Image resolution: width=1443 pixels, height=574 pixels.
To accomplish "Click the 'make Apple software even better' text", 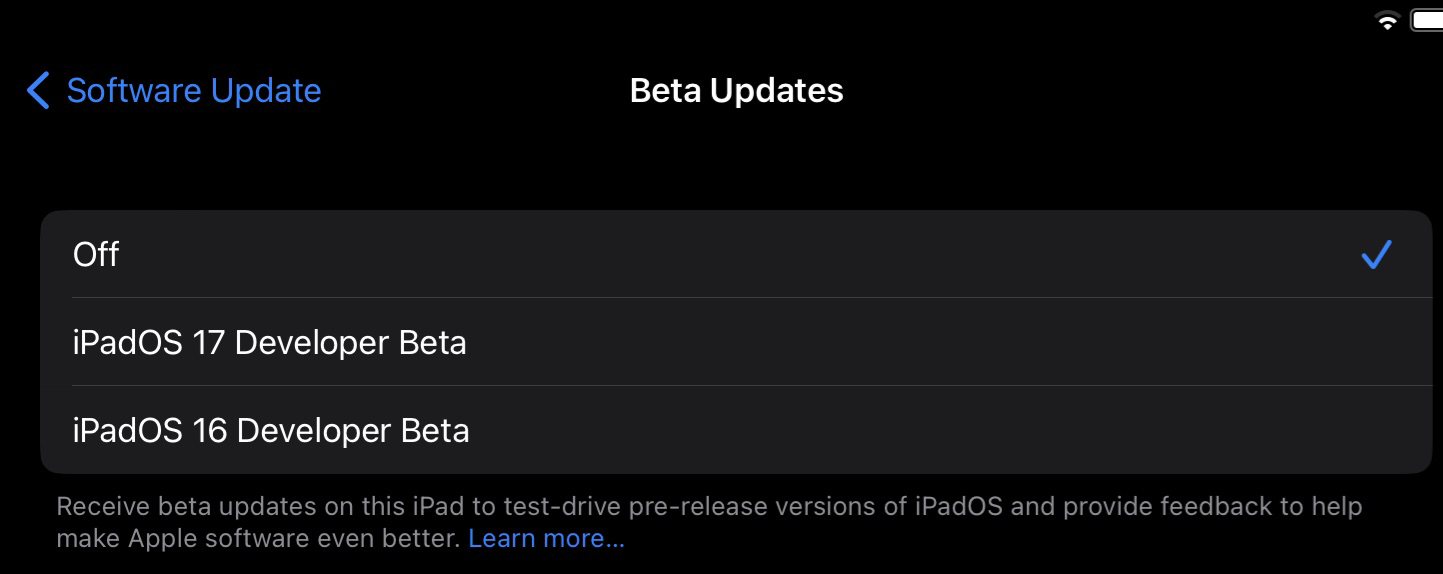I will 259,538.
